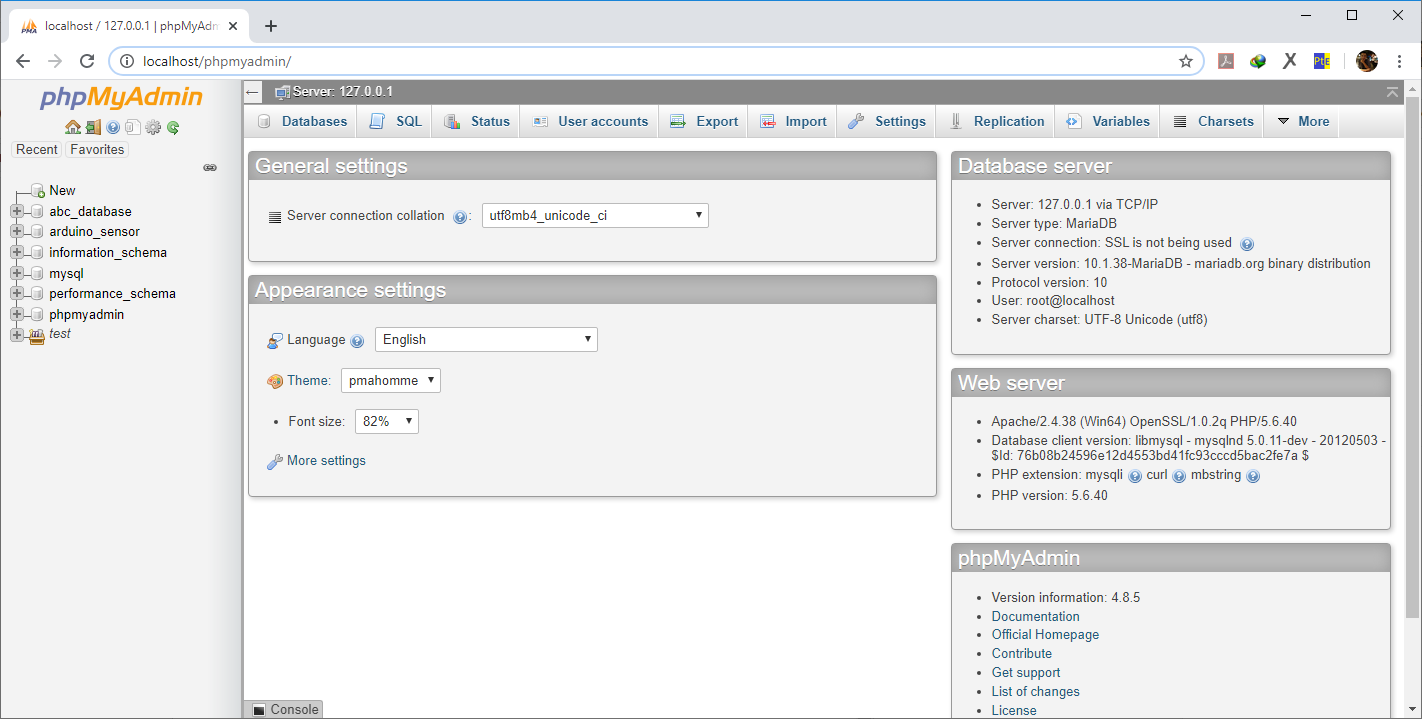The height and width of the screenshot is (719, 1422).
Task: Change the Font size dropdown to another value
Action: point(386,421)
